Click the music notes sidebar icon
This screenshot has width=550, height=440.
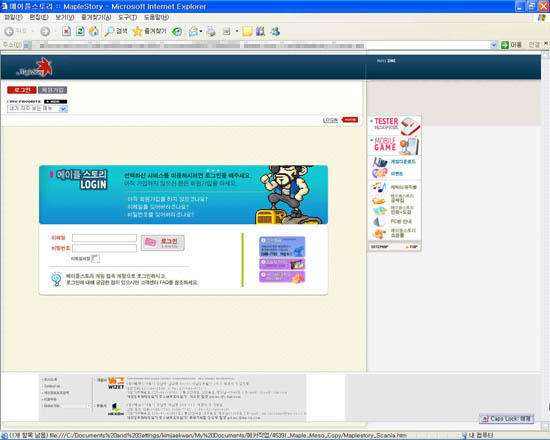pos(379,187)
